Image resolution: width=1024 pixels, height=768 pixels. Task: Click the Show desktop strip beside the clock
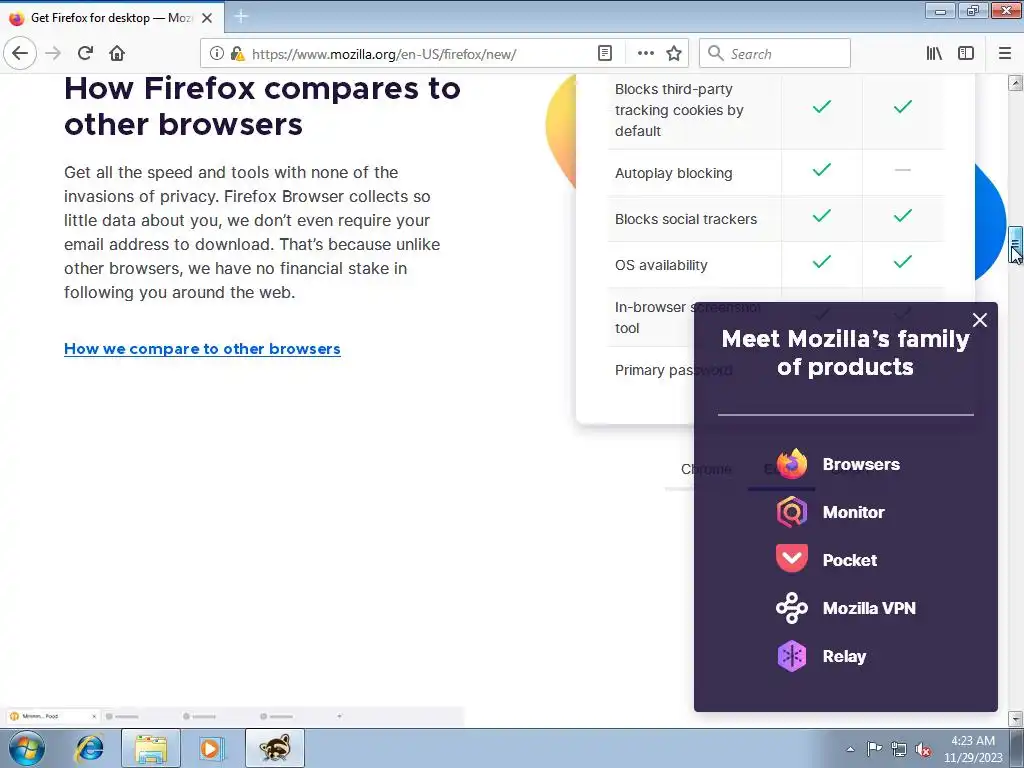tap(1017, 748)
